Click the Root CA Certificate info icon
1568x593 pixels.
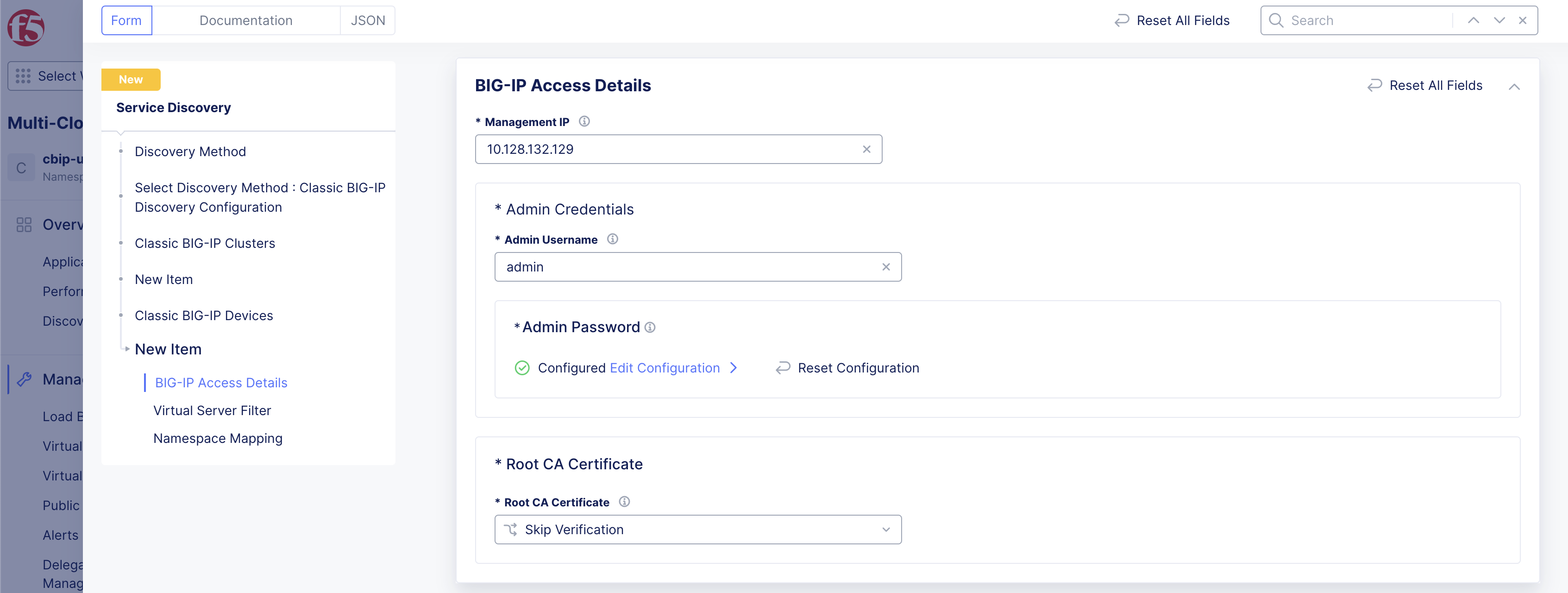(x=624, y=502)
